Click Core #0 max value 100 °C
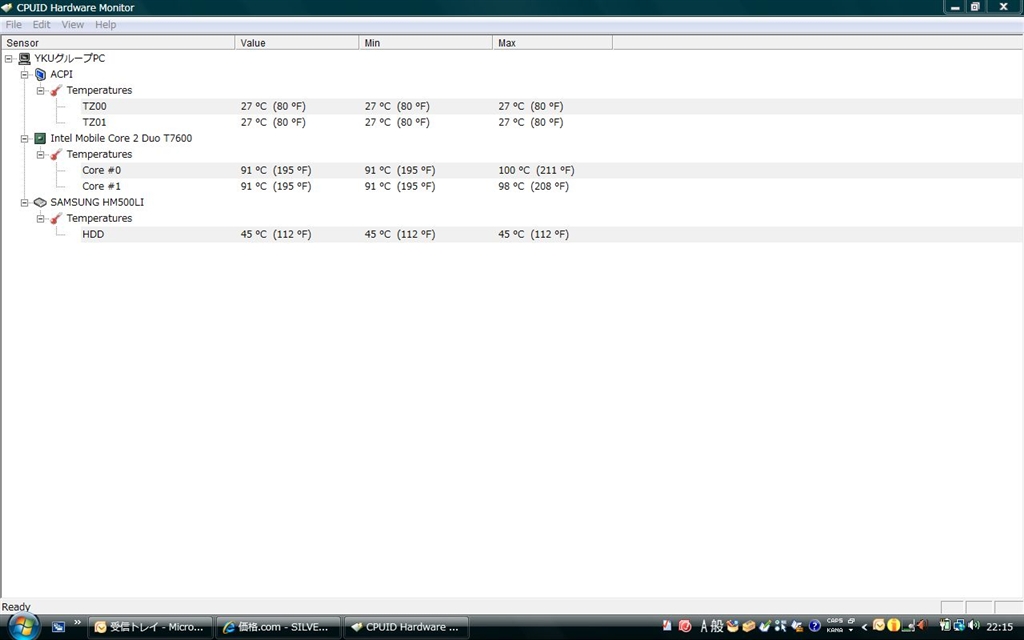The height and width of the screenshot is (640, 1024). (x=536, y=170)
